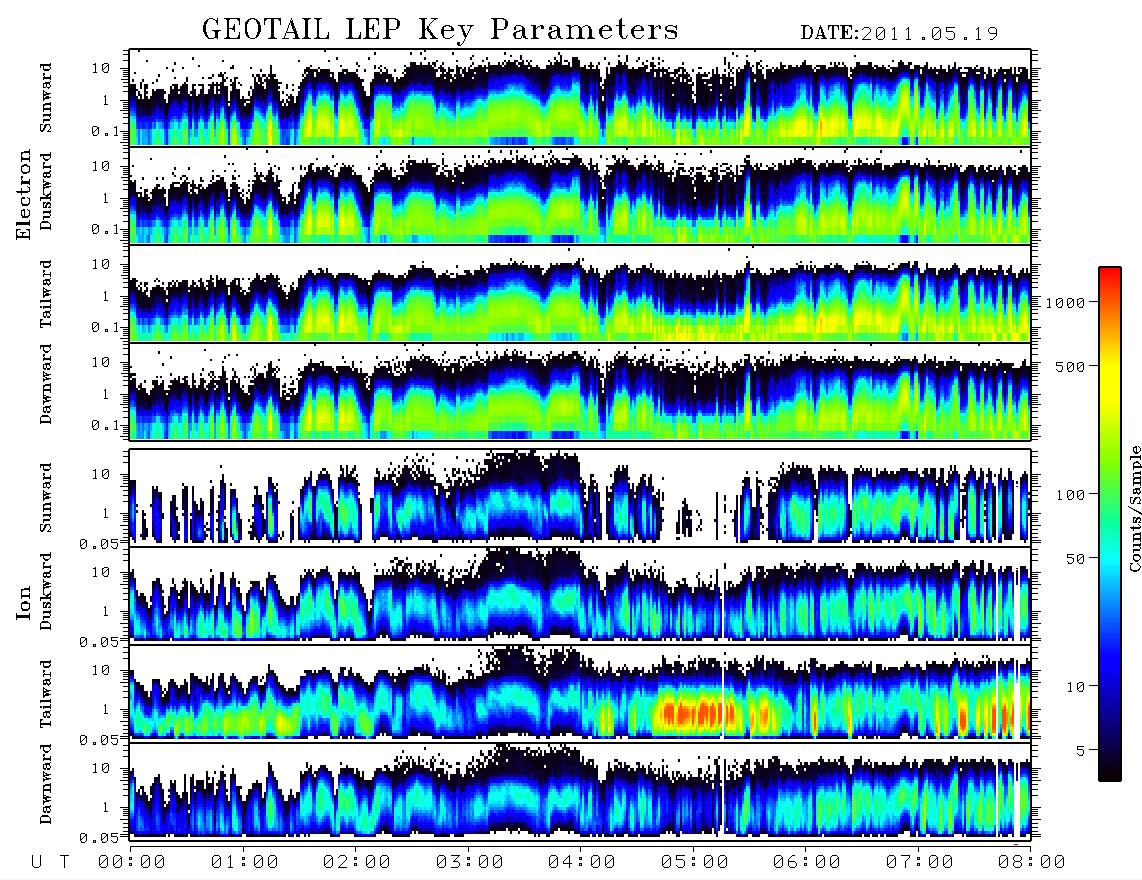This screenshot has width=1142, height=880.
Task: Click the 0.05 tick of Ion Sunward axis
Action: coord(99,544)
